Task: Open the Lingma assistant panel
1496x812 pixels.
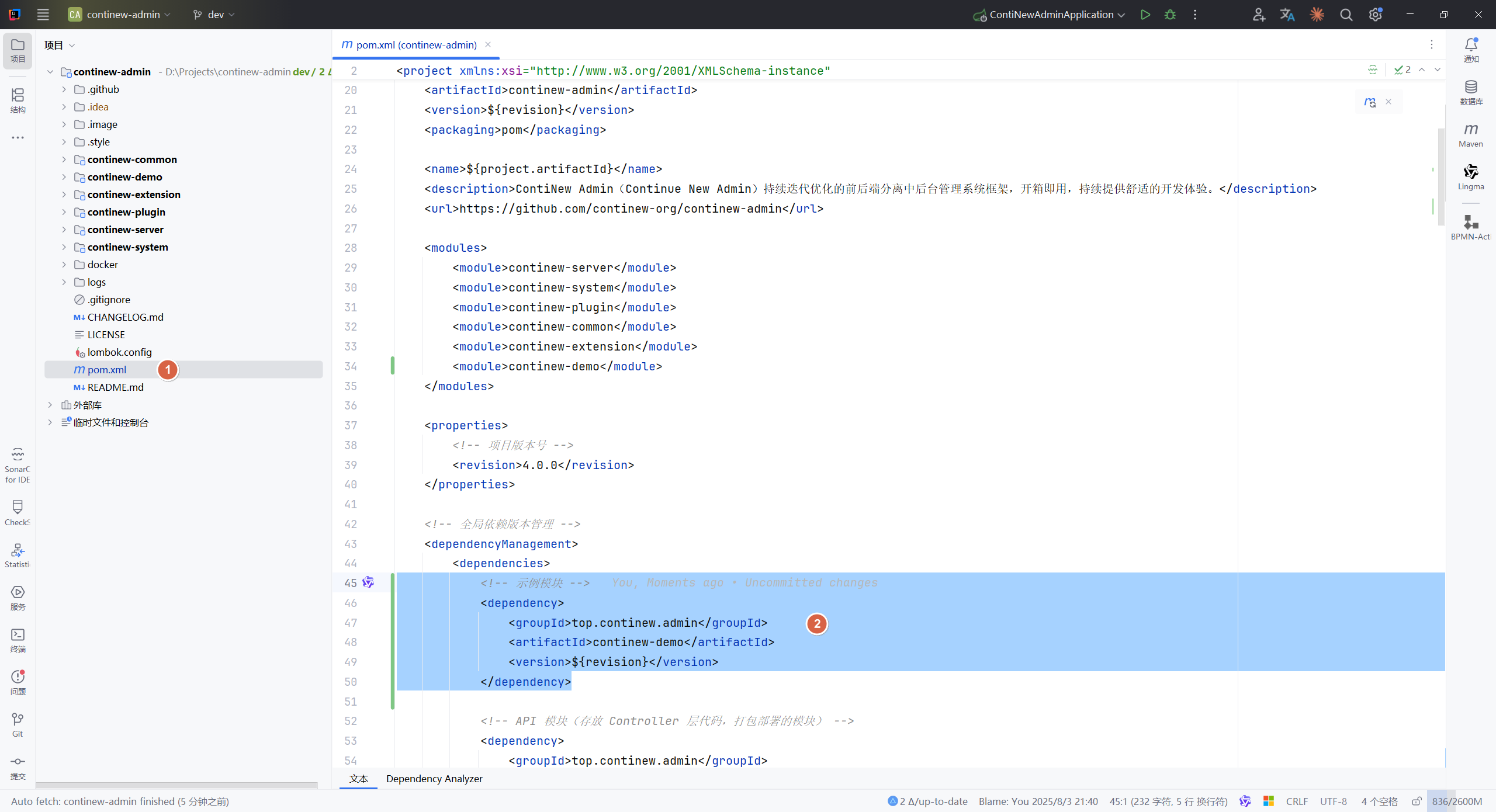Action: click(1471, 177)
